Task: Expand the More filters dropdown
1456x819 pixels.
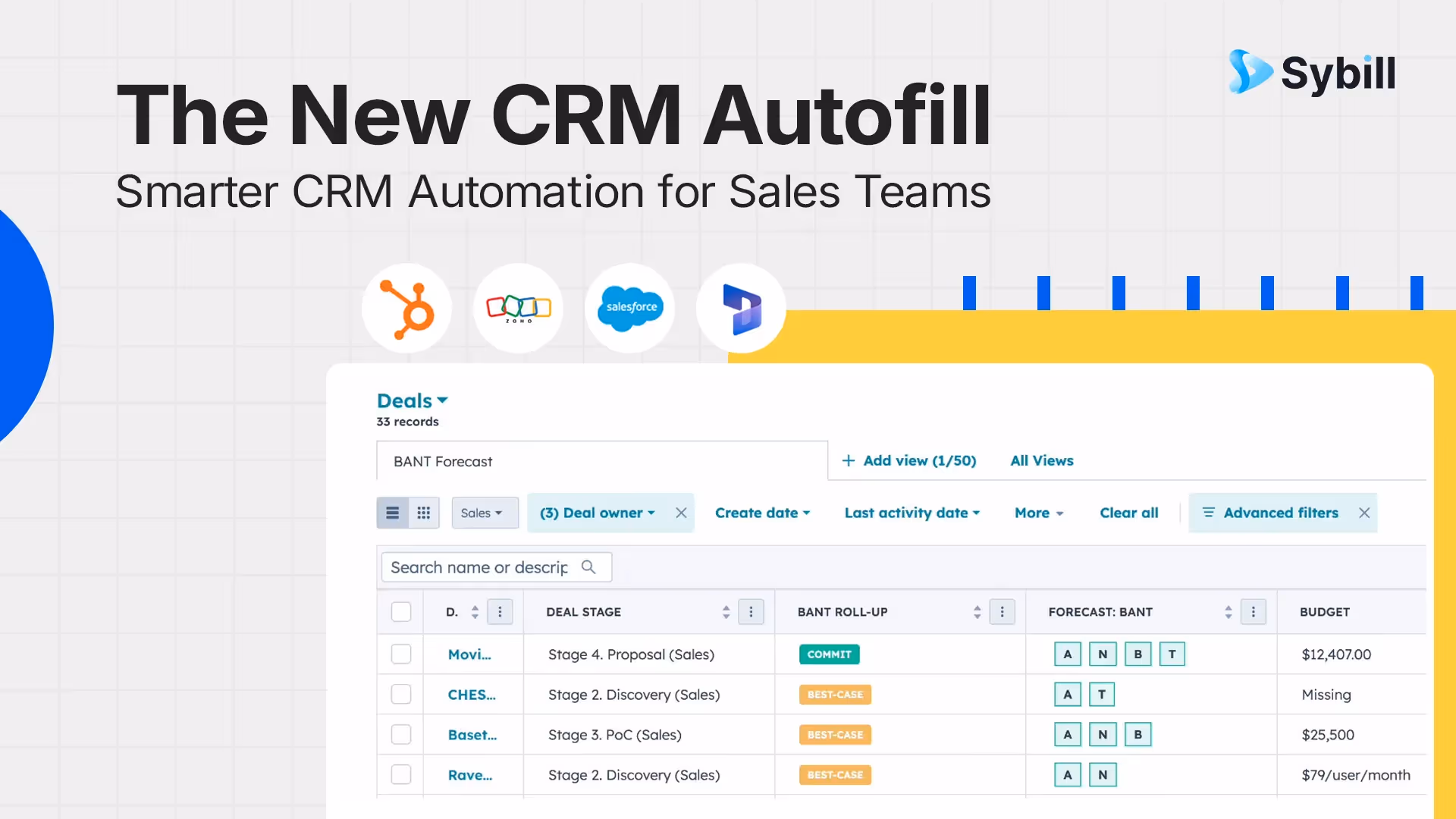Action: point(1039,513)
